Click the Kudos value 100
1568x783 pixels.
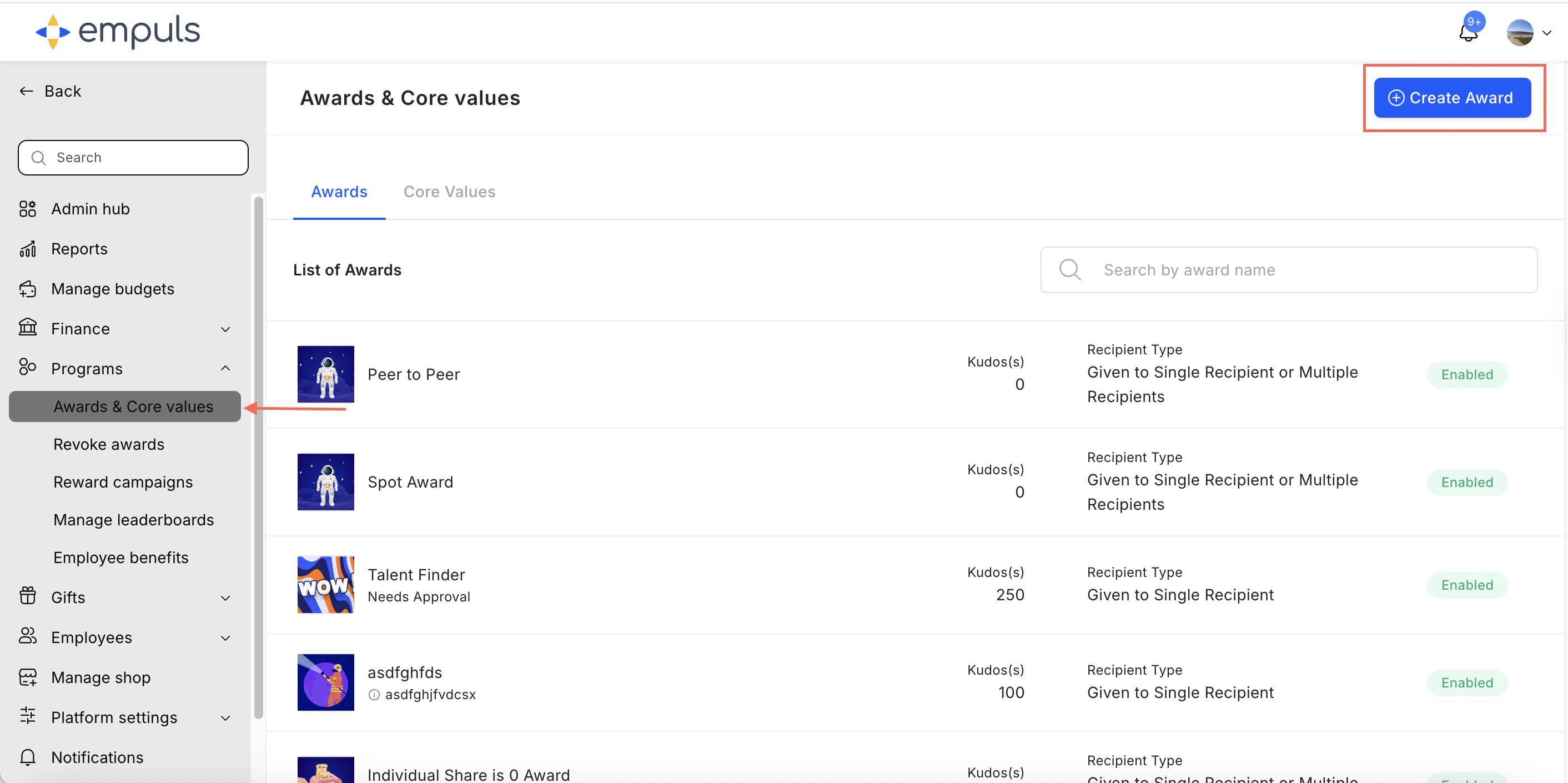click(x=1011, y=693)
